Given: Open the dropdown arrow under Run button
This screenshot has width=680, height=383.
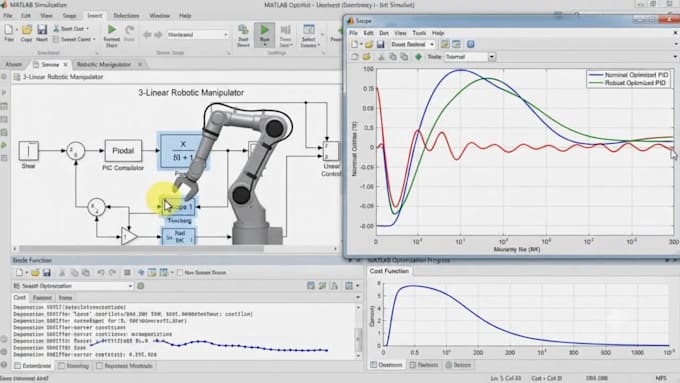Looking at the screenshot, I should (265, 45).
